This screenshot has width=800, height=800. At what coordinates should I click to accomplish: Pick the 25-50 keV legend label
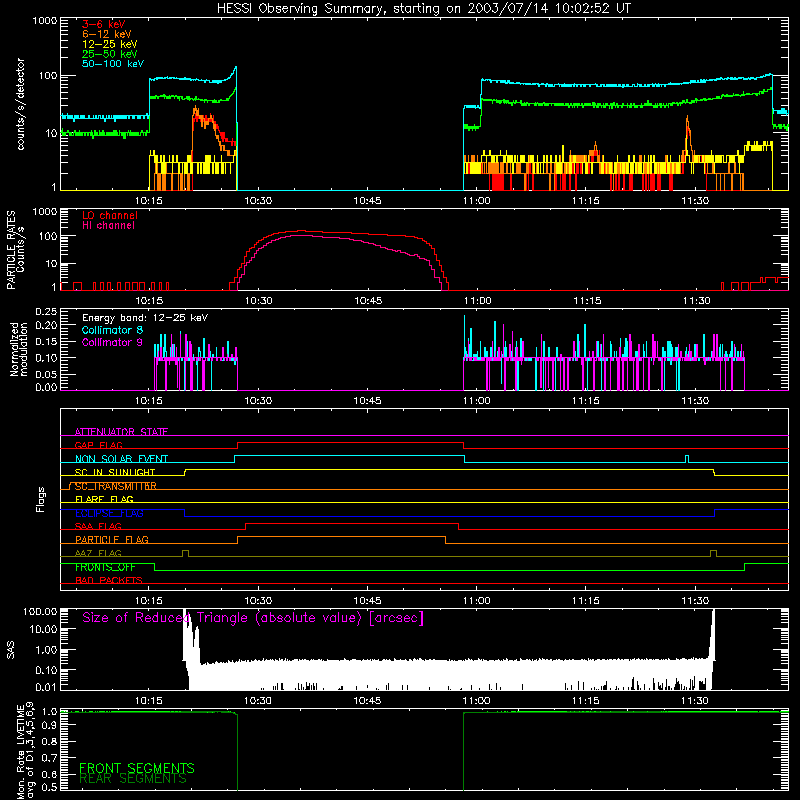click(110, 54)
